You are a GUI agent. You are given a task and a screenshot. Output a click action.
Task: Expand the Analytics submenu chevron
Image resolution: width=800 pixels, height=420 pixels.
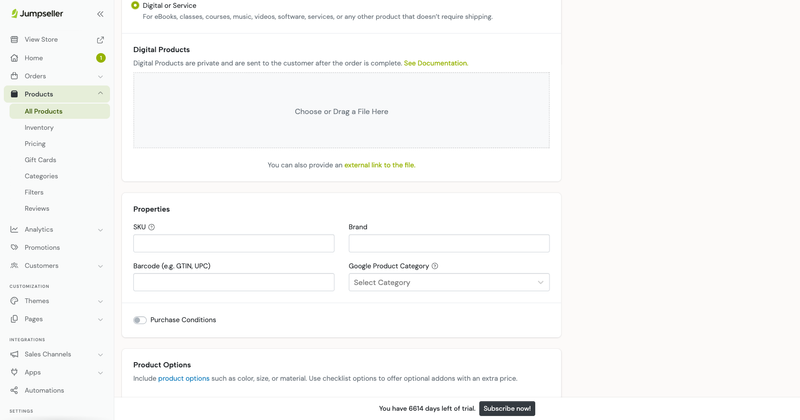pyautogui.click(x=101, y=230)
